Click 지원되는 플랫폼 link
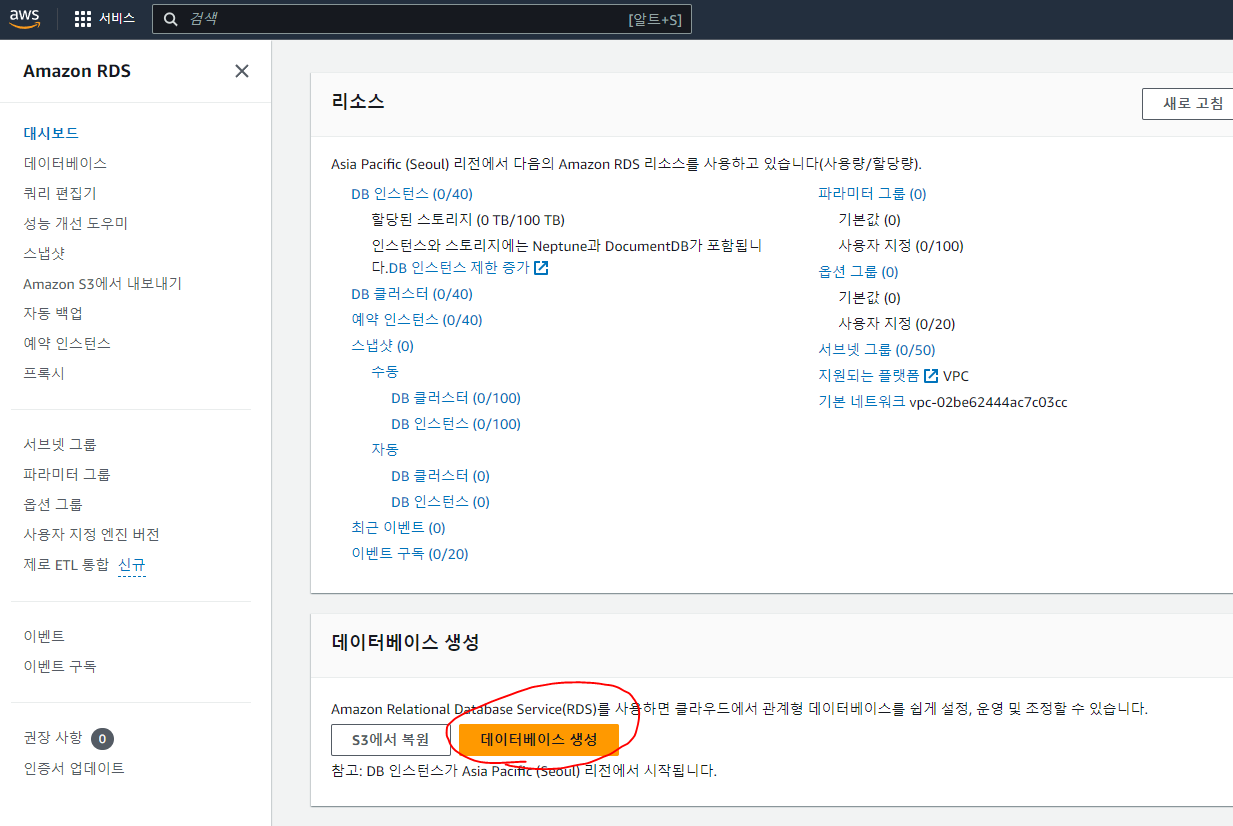This screenshot has width=1233, height=826. (868, 376)
